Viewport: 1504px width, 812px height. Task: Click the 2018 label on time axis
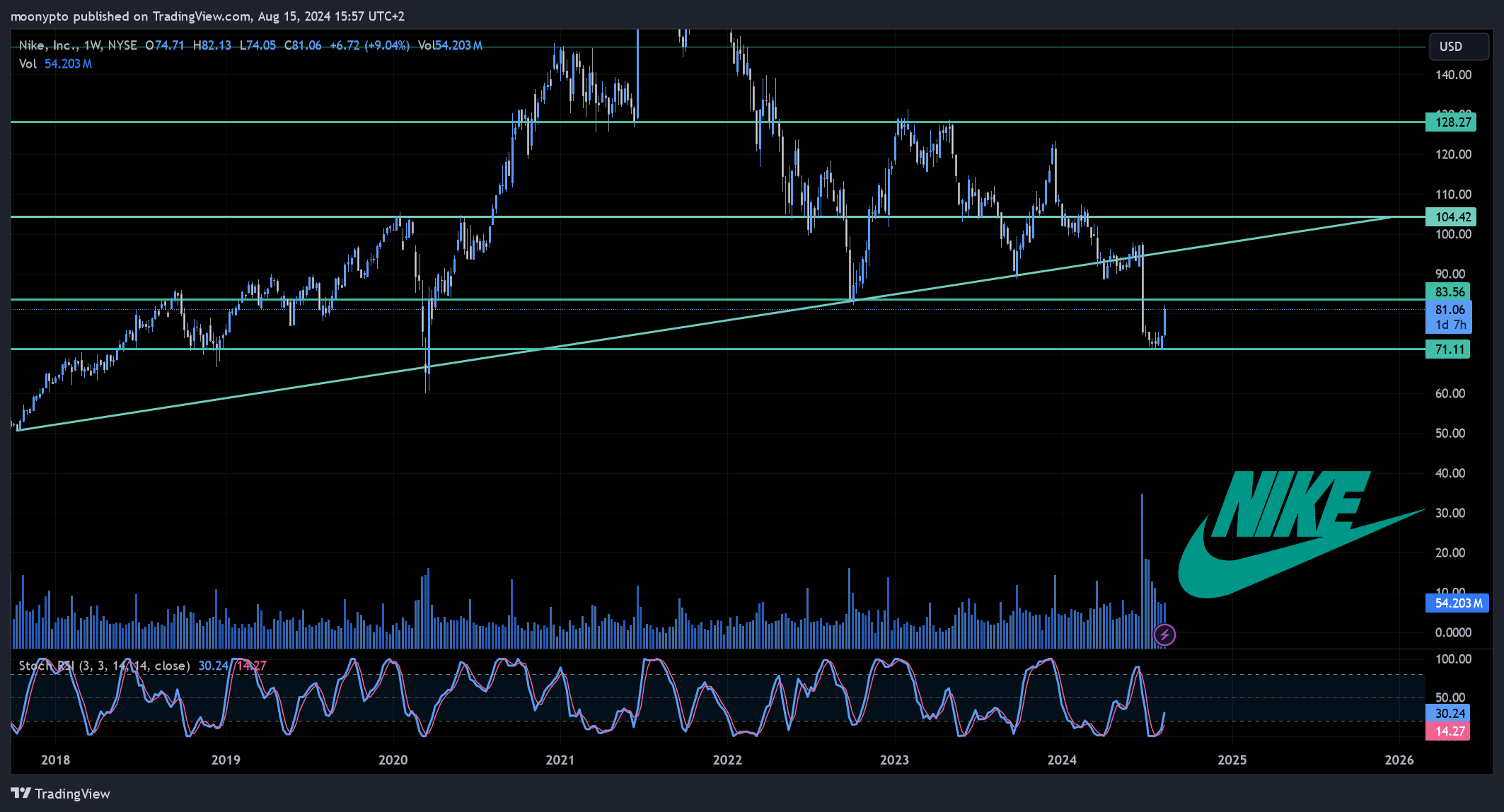click(x=55, y=760)
